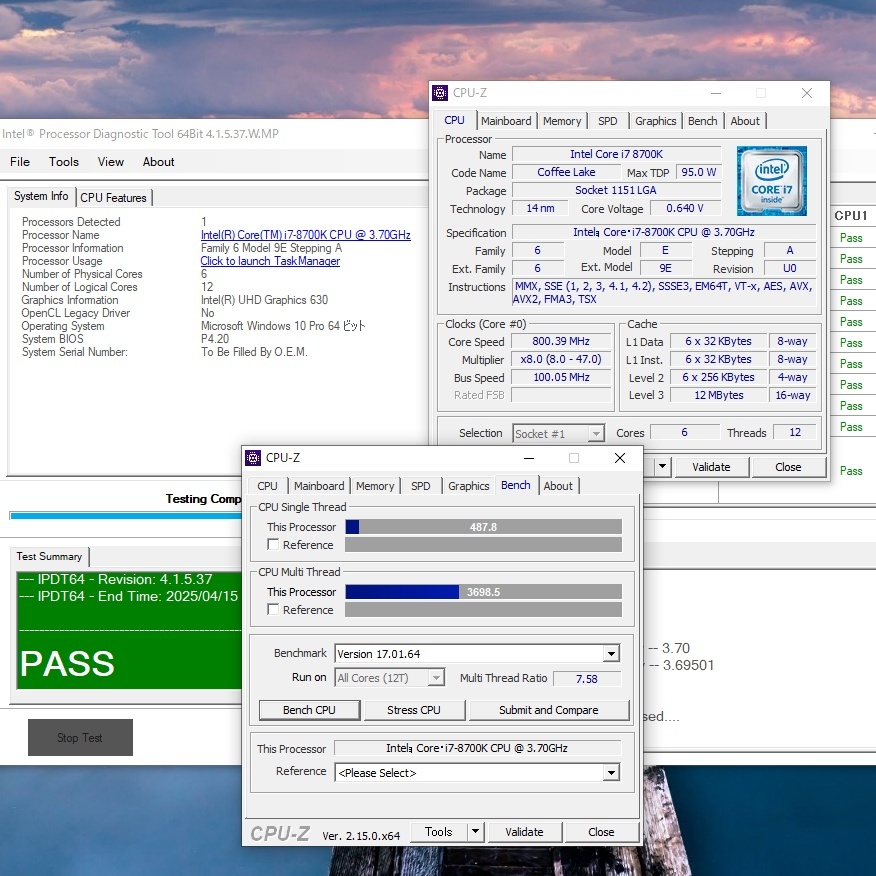Screen dimensions: 876x876
Task: Click the System BIOS value P4.20
Action: (215, 339)
